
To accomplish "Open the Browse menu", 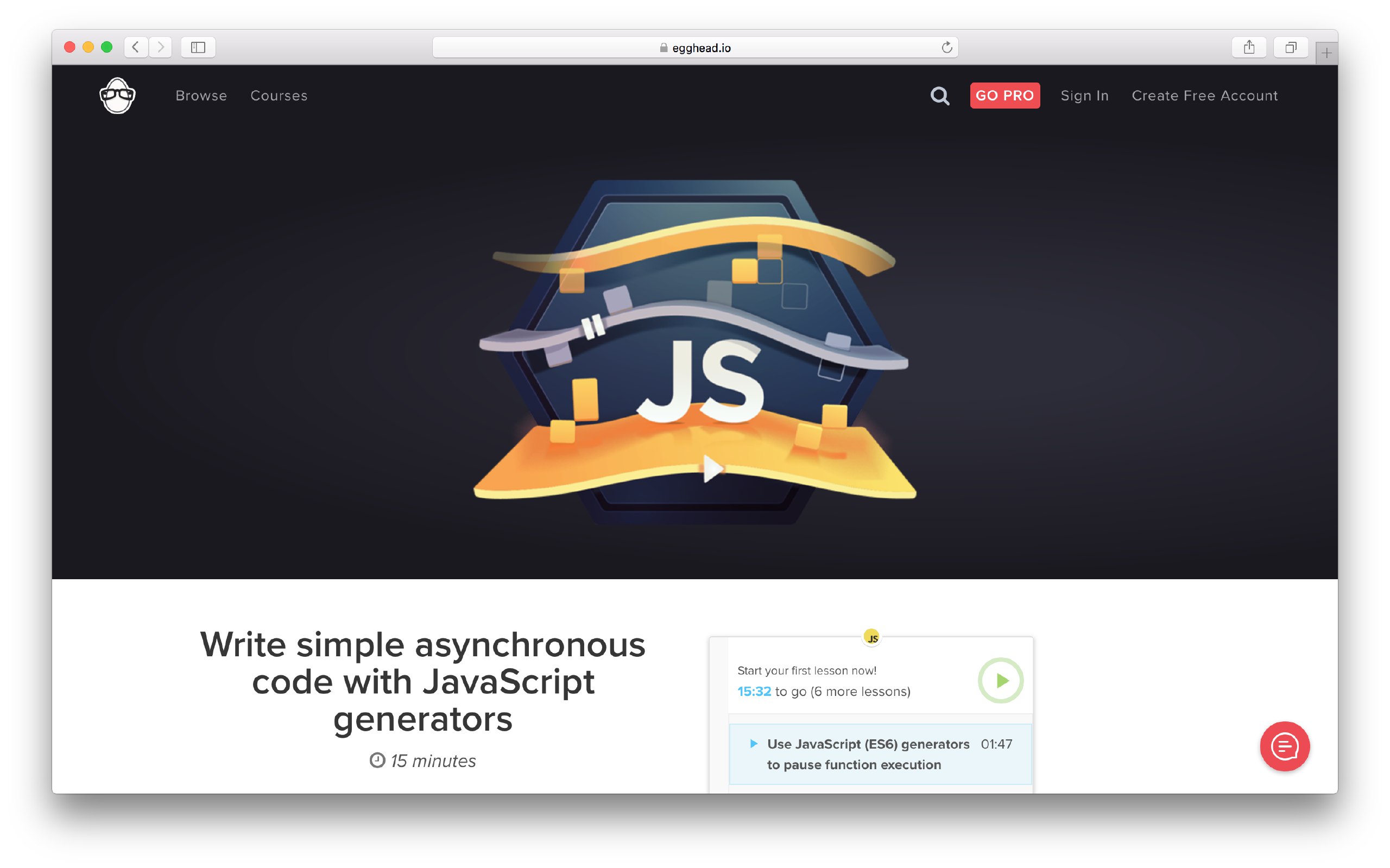I will point(201,96).
